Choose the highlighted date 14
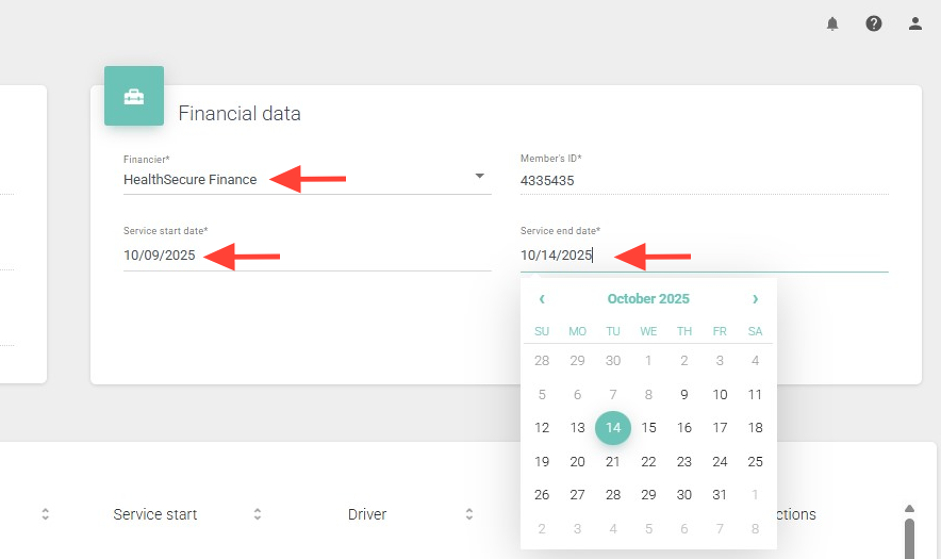This screenshot has height=559, width=941. pos(613,428)
